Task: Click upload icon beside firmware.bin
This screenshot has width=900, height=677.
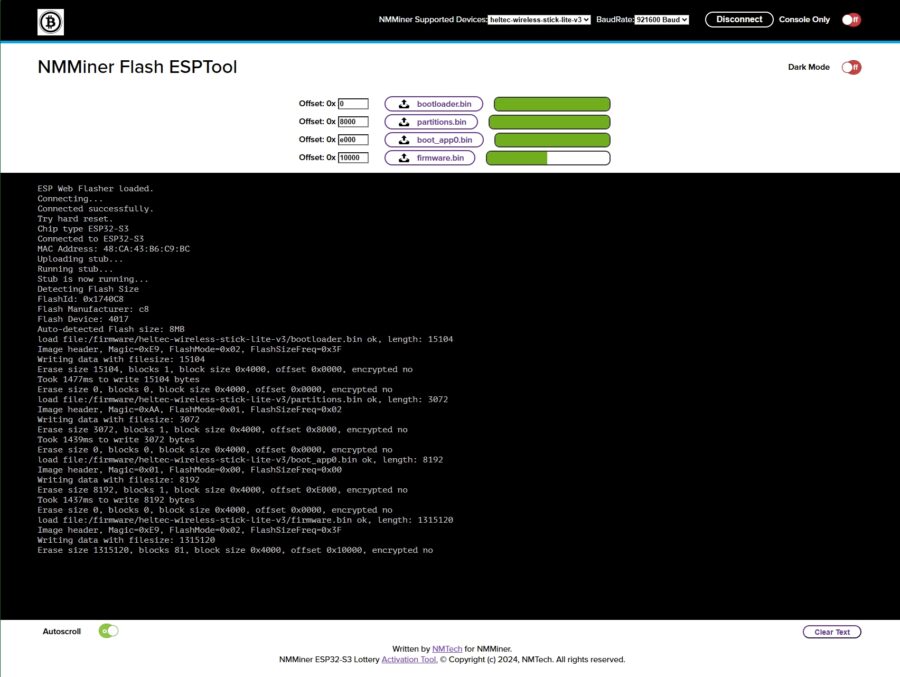Action: click(404, 158)
